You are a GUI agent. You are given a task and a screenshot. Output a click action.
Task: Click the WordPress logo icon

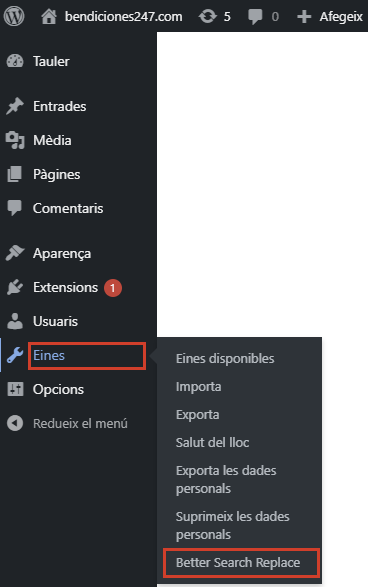[14, 16]
